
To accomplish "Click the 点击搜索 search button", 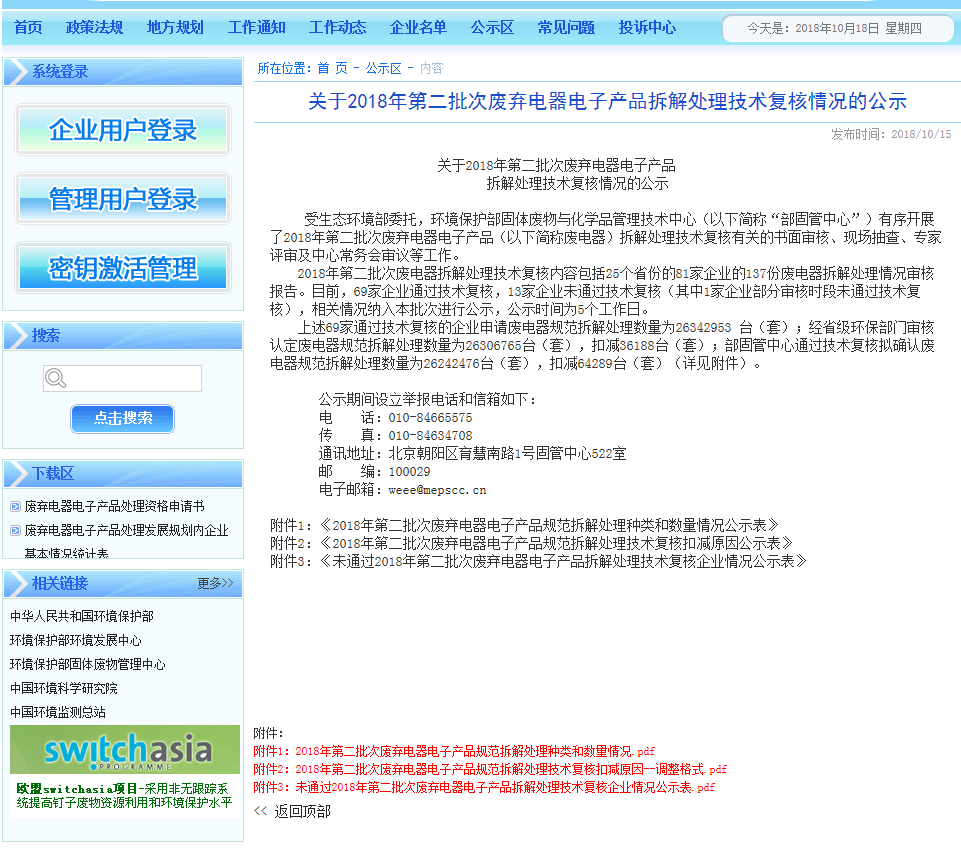I will tap(122, 418).
